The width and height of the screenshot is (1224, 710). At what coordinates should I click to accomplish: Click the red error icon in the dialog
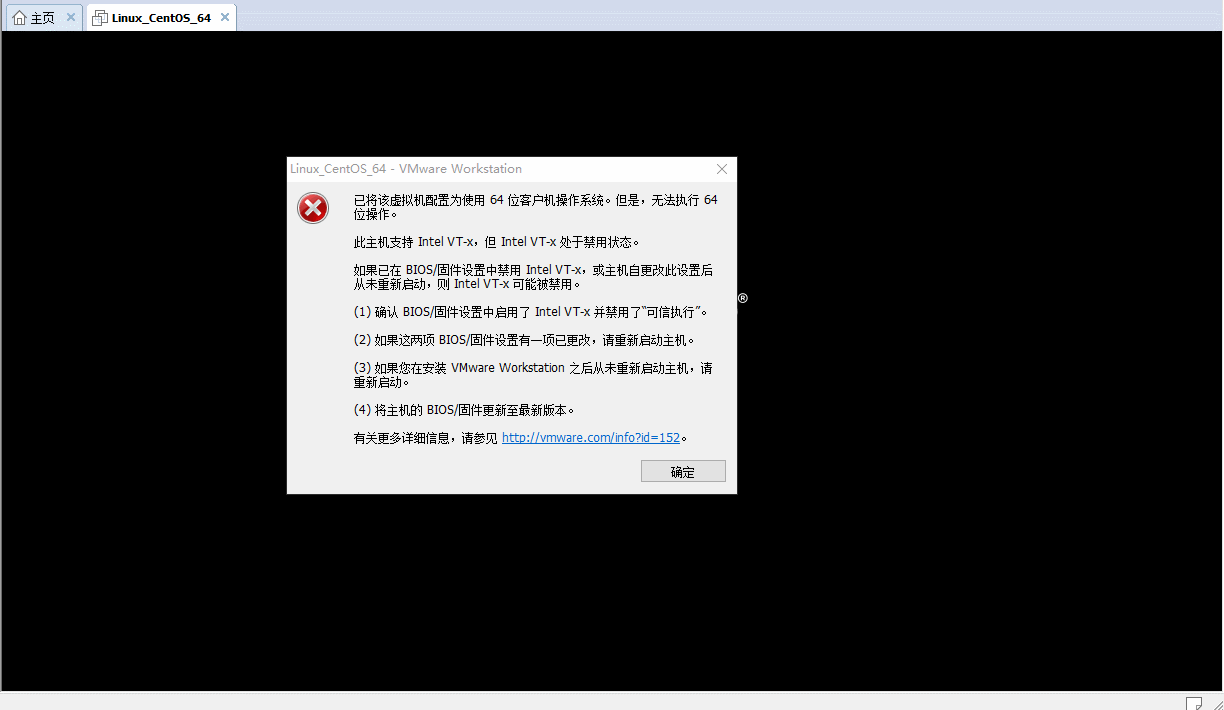(313, 208)
